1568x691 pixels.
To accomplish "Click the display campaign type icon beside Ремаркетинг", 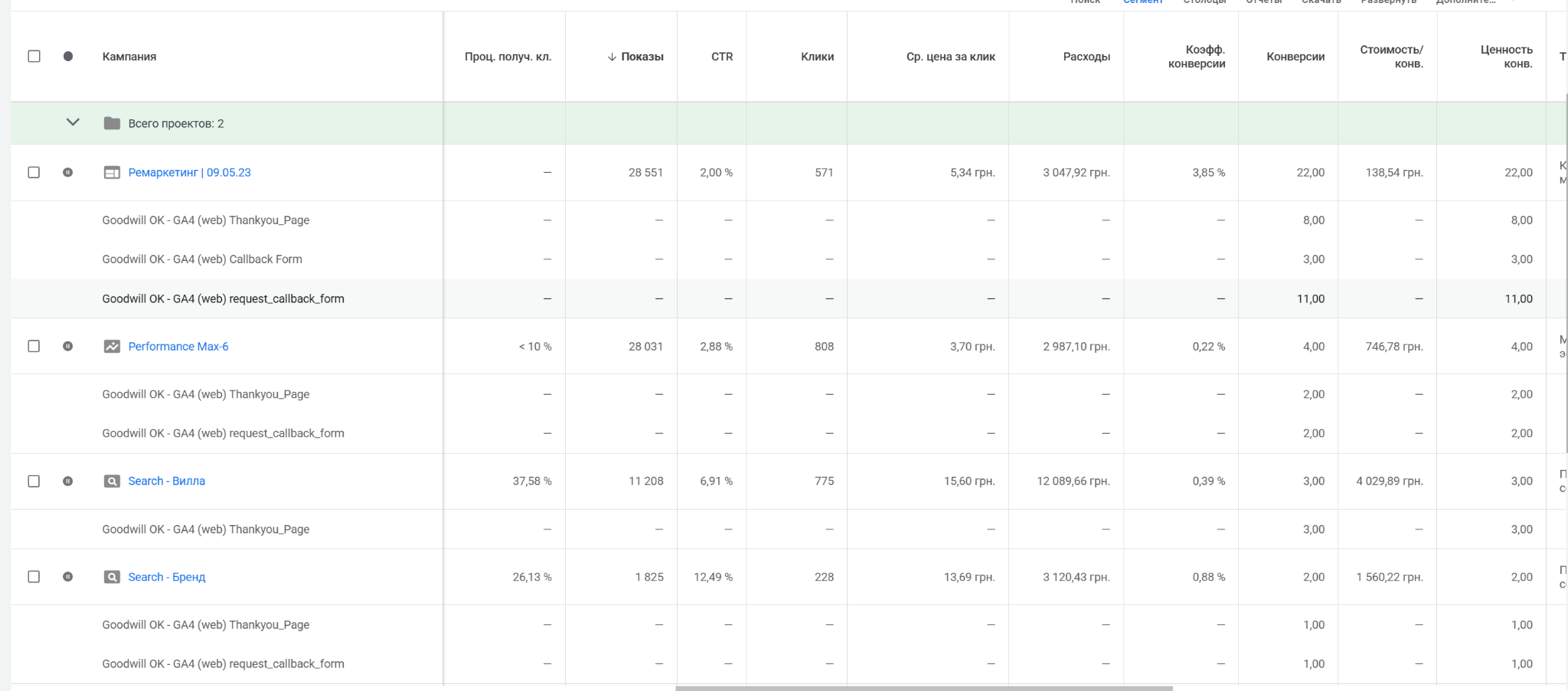I will point(112,173).
